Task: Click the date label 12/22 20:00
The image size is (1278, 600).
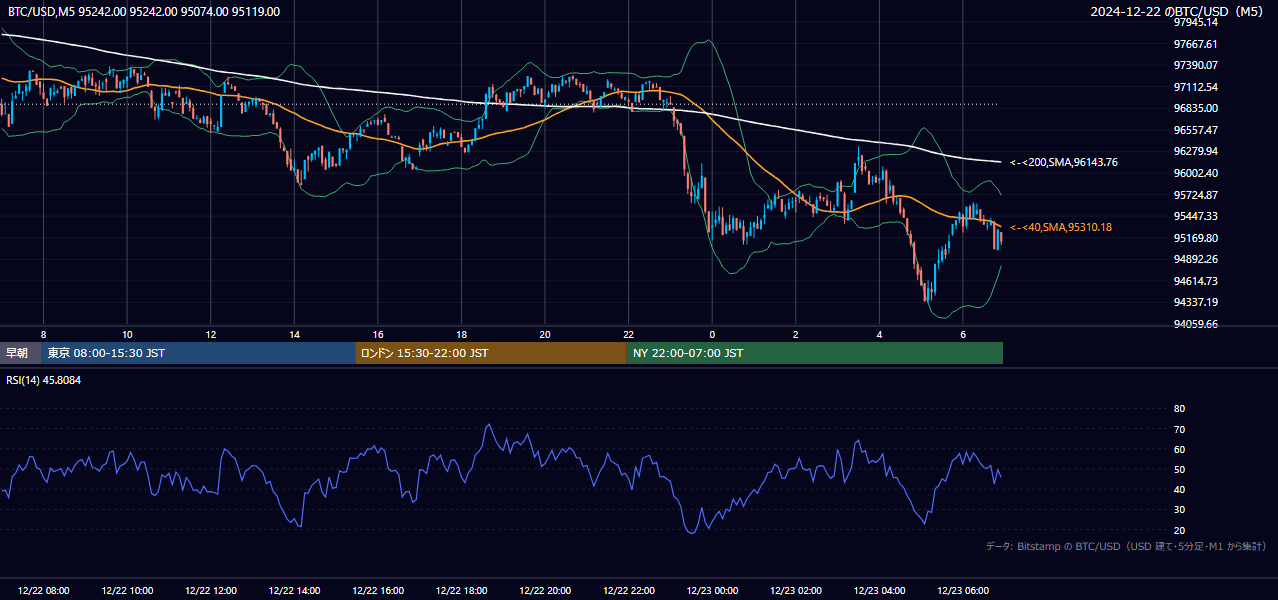Action: click(x=545, y=591)
